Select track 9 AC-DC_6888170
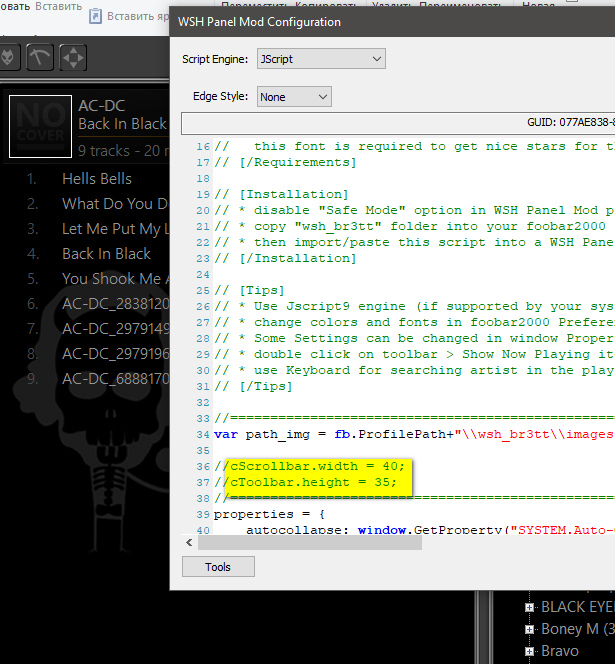Screen dimensions: 615x664 coord(115,379)
